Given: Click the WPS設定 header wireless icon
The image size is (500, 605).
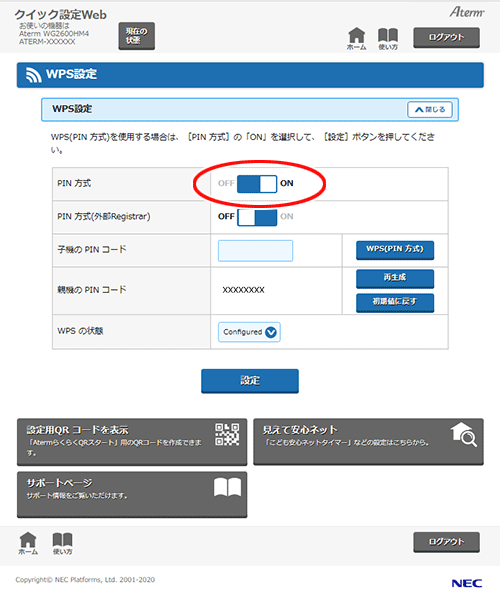Looking at the screenshot, I should click(34, 74).
